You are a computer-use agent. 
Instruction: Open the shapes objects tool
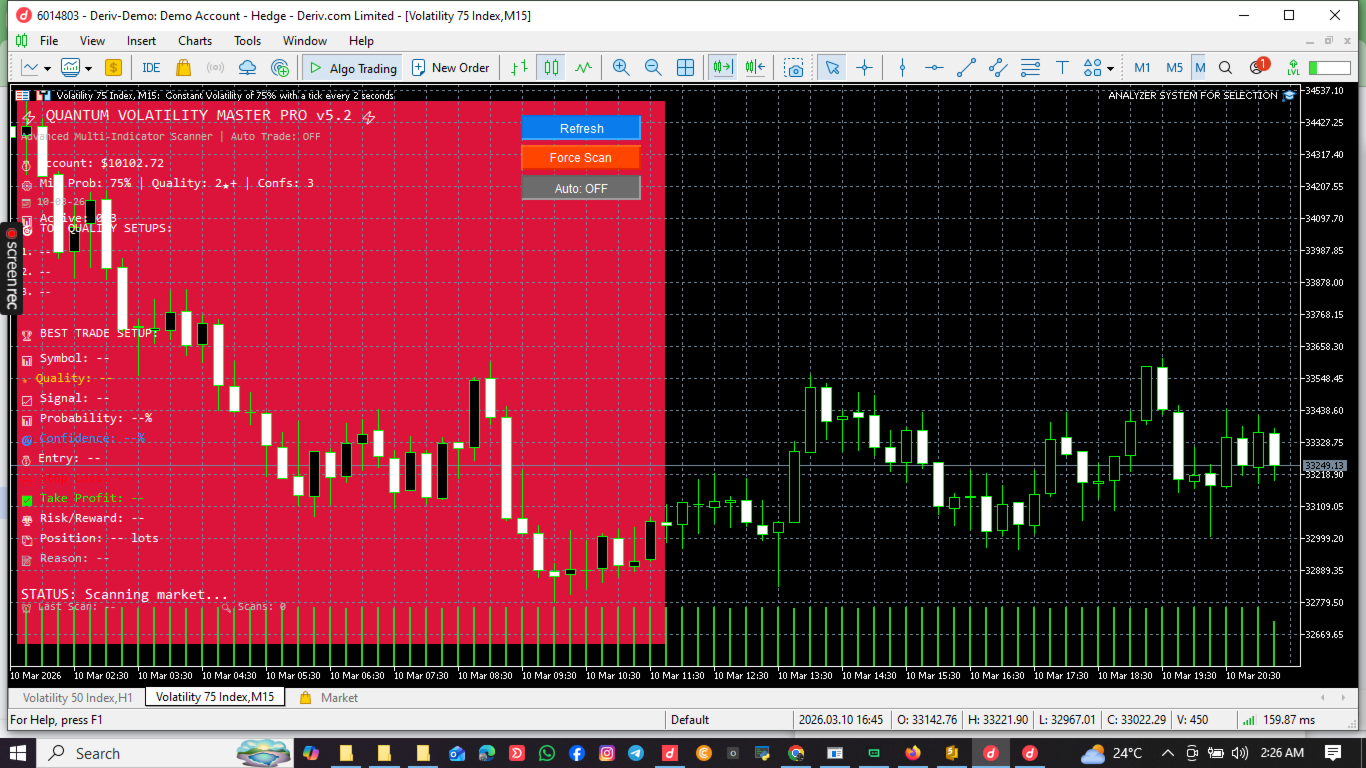tap(1092, 68)
